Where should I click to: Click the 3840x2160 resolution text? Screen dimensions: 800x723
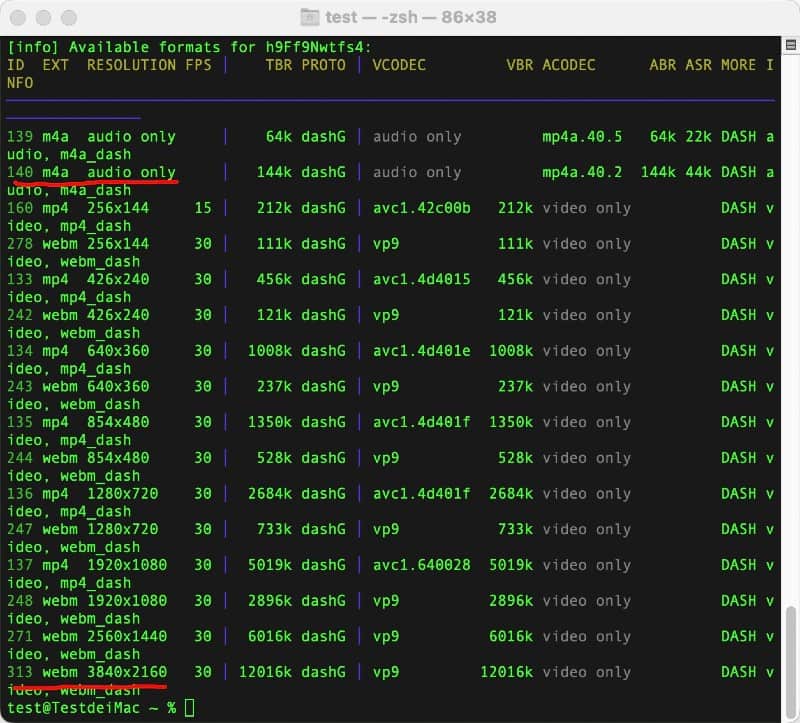tap(127, 672)
